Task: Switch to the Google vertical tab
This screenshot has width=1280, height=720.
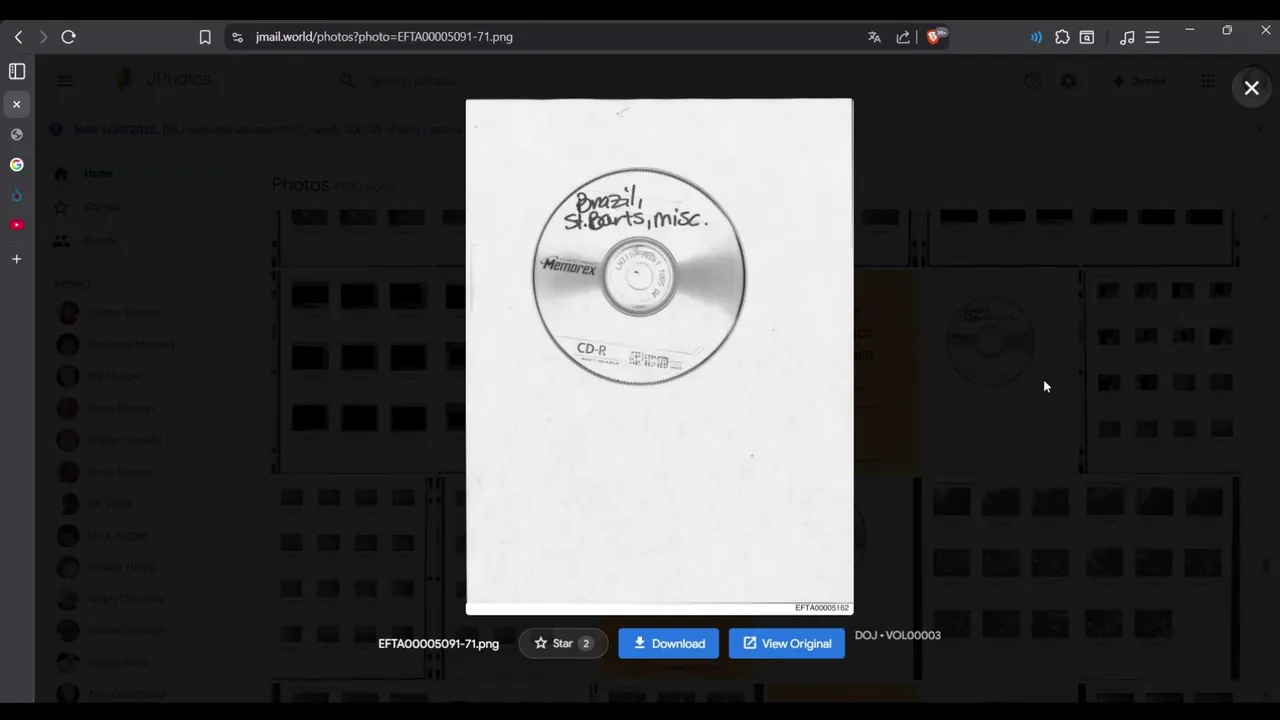Action: 17,164
